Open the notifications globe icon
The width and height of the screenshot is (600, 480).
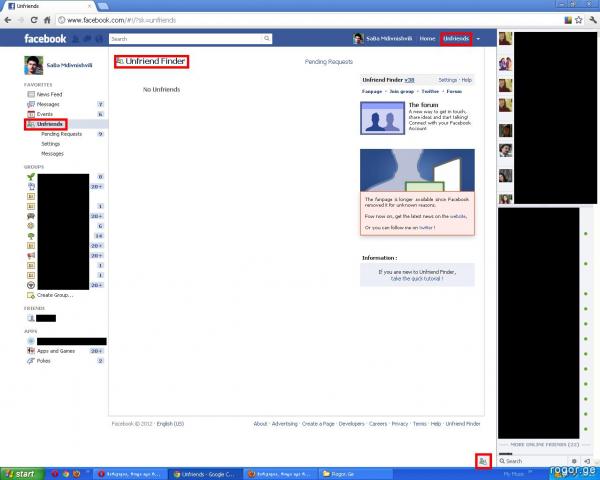(99, 39)
